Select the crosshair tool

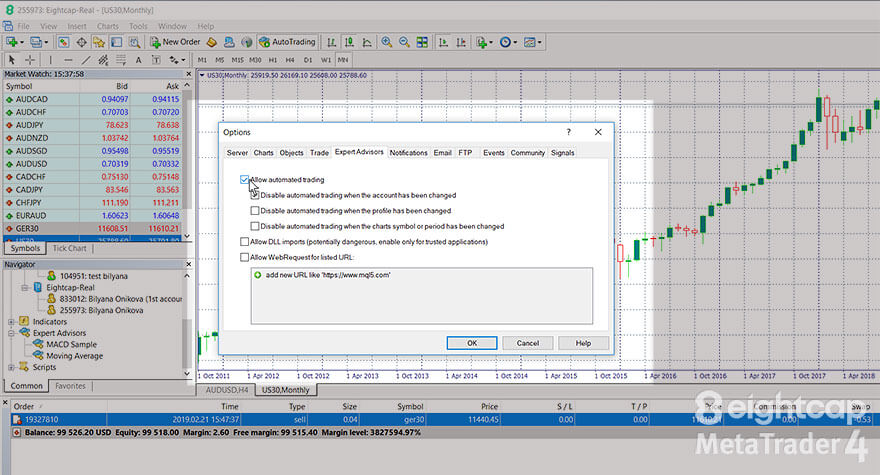click(x=30, y=60)
